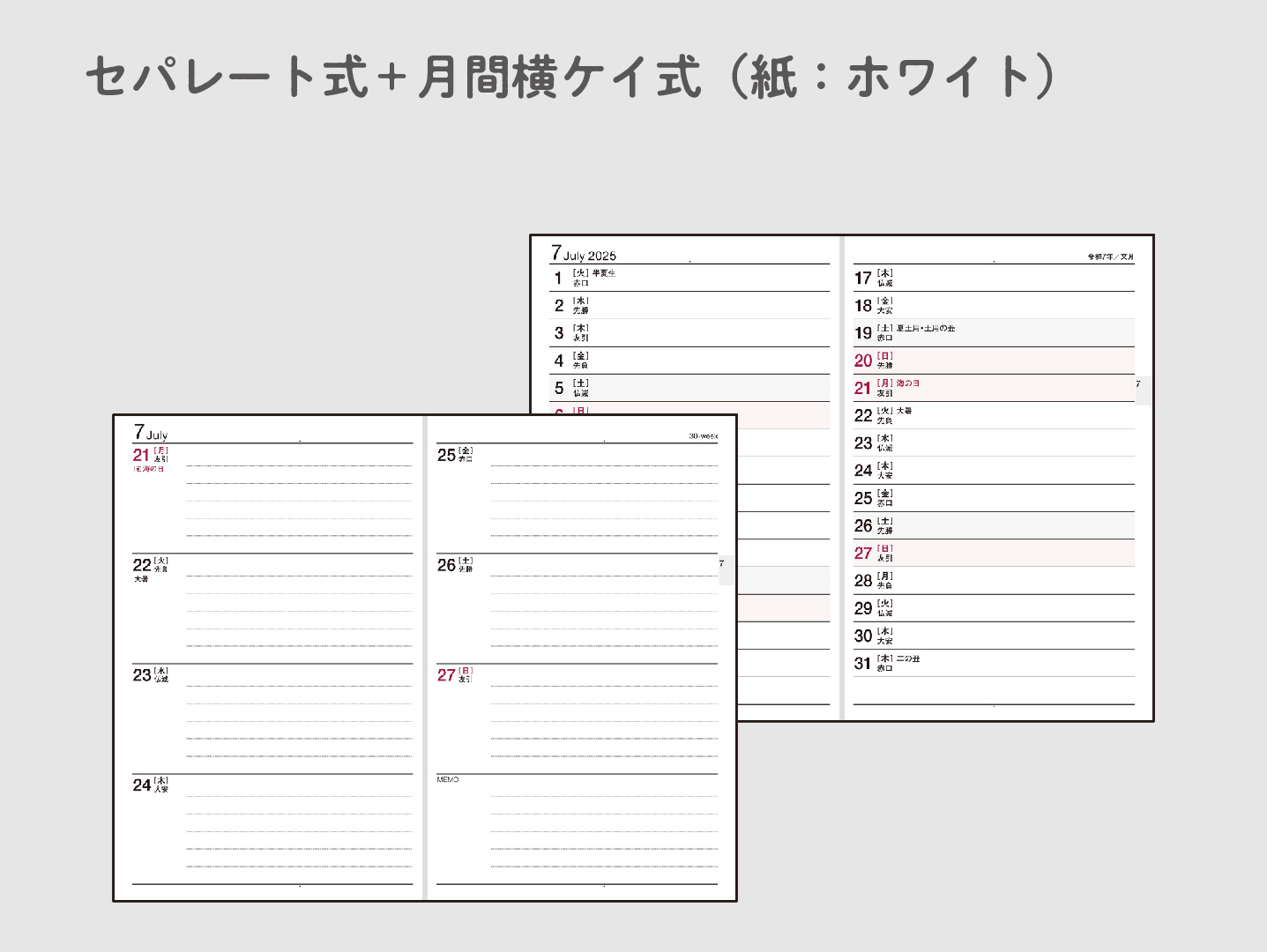
Task: Click the "7 July" header in weekly planner
Action: pyautogui.click(x=151, y=432)
